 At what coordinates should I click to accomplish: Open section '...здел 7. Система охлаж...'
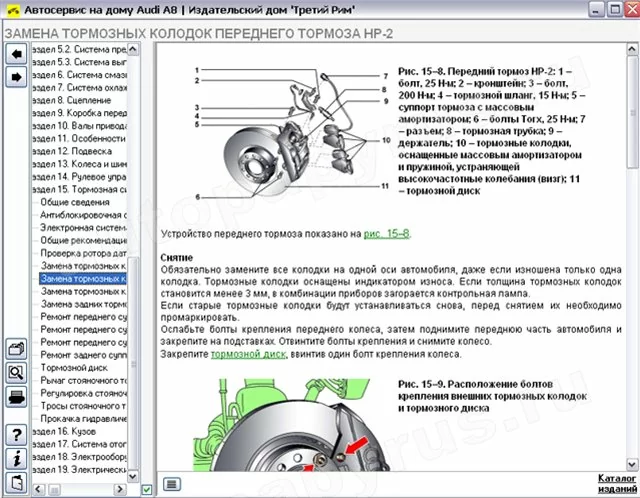[x=80, y=87]
